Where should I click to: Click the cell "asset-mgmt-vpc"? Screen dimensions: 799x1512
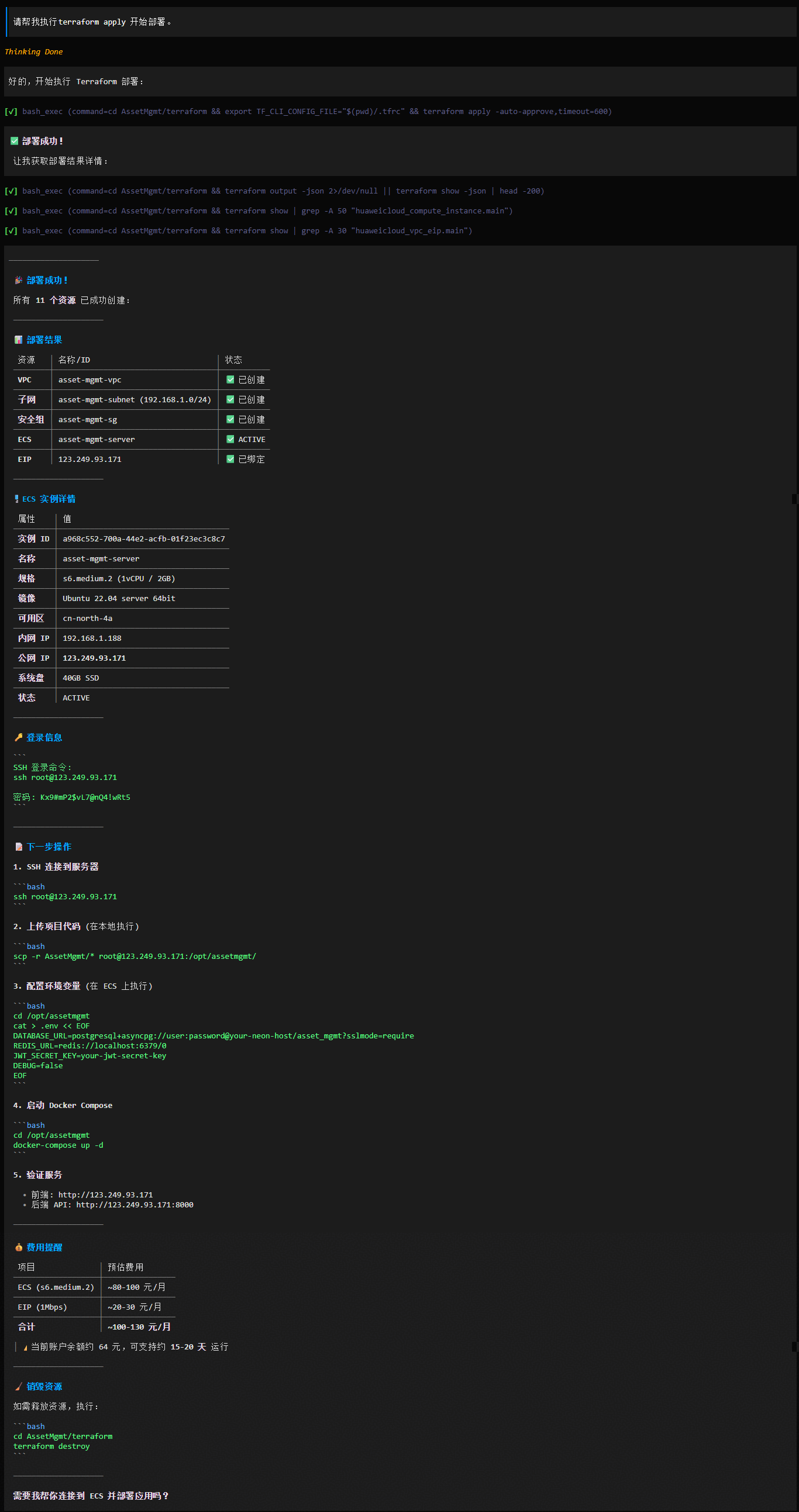point(90,380)
